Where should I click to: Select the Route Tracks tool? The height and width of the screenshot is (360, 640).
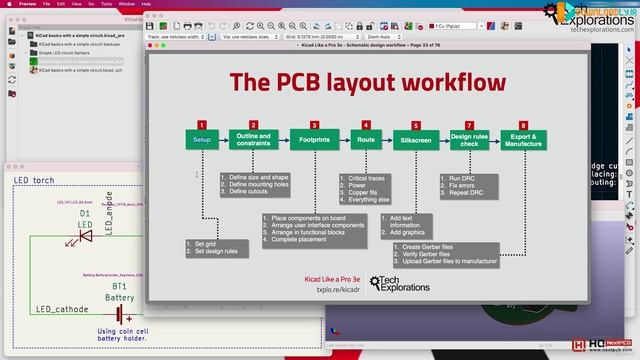(x=629, y=85)
